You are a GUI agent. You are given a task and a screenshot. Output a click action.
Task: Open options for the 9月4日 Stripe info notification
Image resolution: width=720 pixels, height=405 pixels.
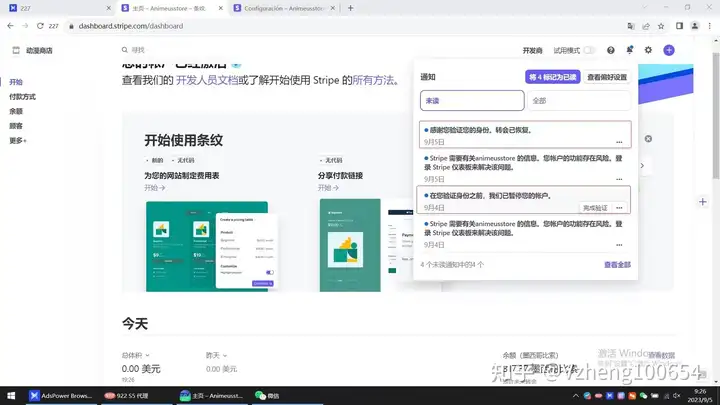[x=619, y=245]
